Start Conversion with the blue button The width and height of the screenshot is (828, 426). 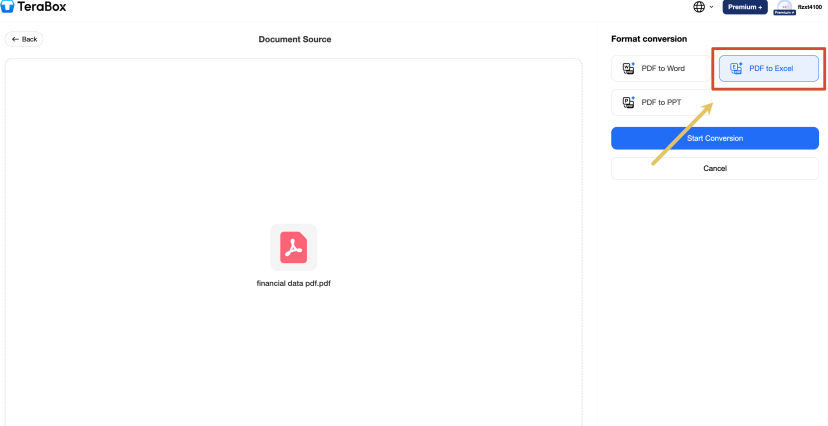715,138
